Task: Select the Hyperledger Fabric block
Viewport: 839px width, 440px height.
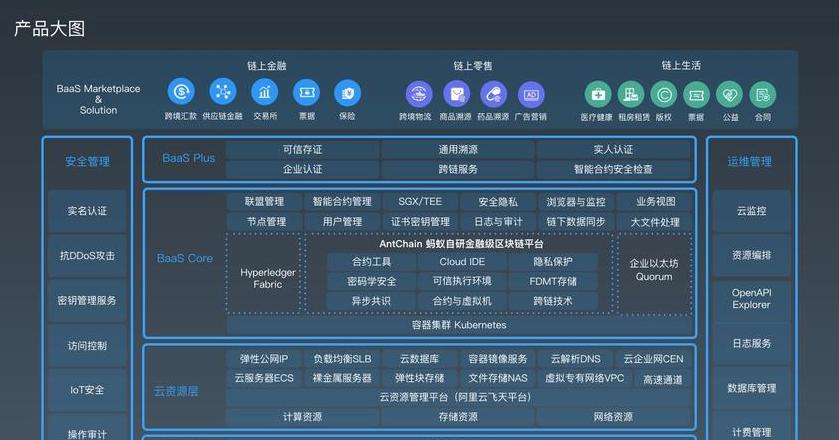Action: pyautogui.click(x=264, y=274)
